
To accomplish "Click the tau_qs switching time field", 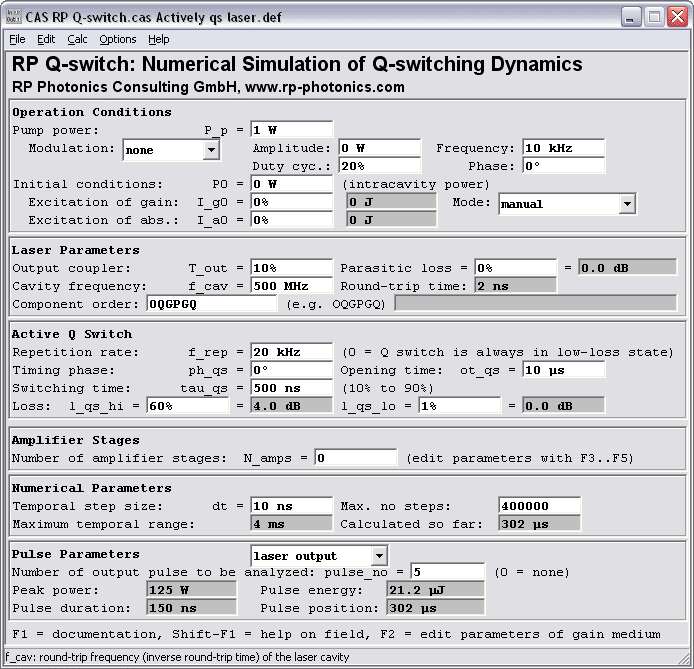I will (291, 388).
